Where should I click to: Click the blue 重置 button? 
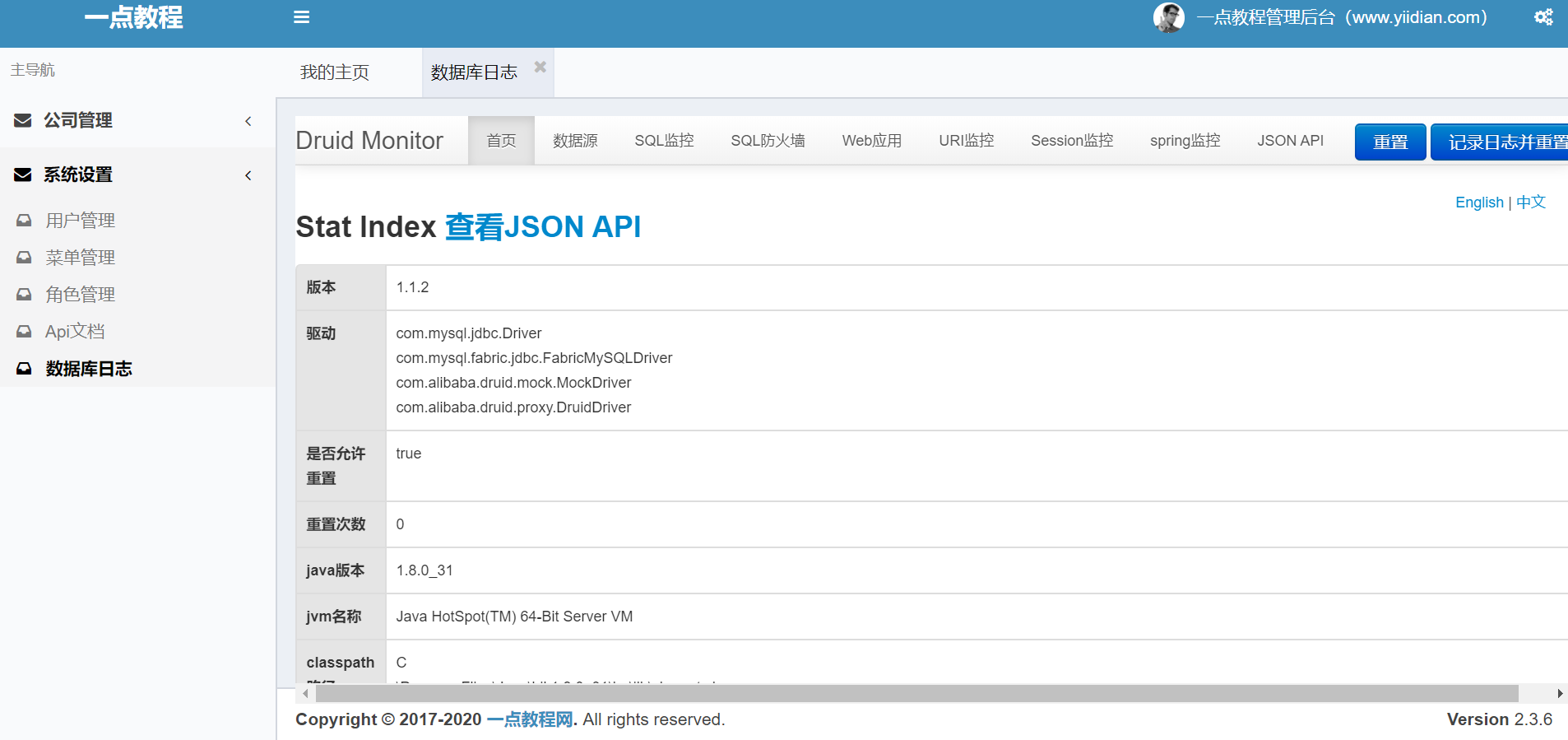[1390, 142]
